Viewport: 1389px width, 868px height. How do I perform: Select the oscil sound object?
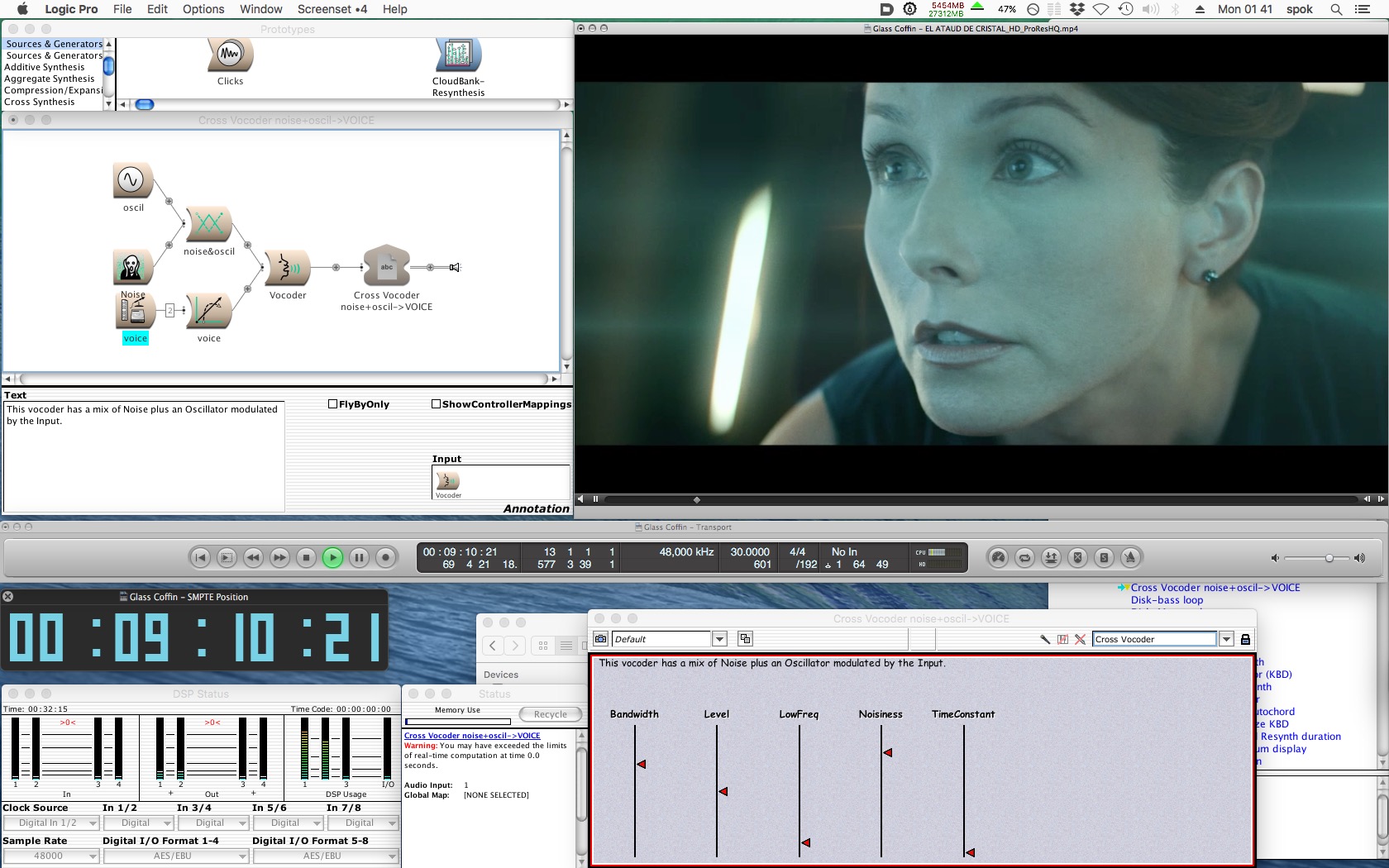click(x=132, y=180)
